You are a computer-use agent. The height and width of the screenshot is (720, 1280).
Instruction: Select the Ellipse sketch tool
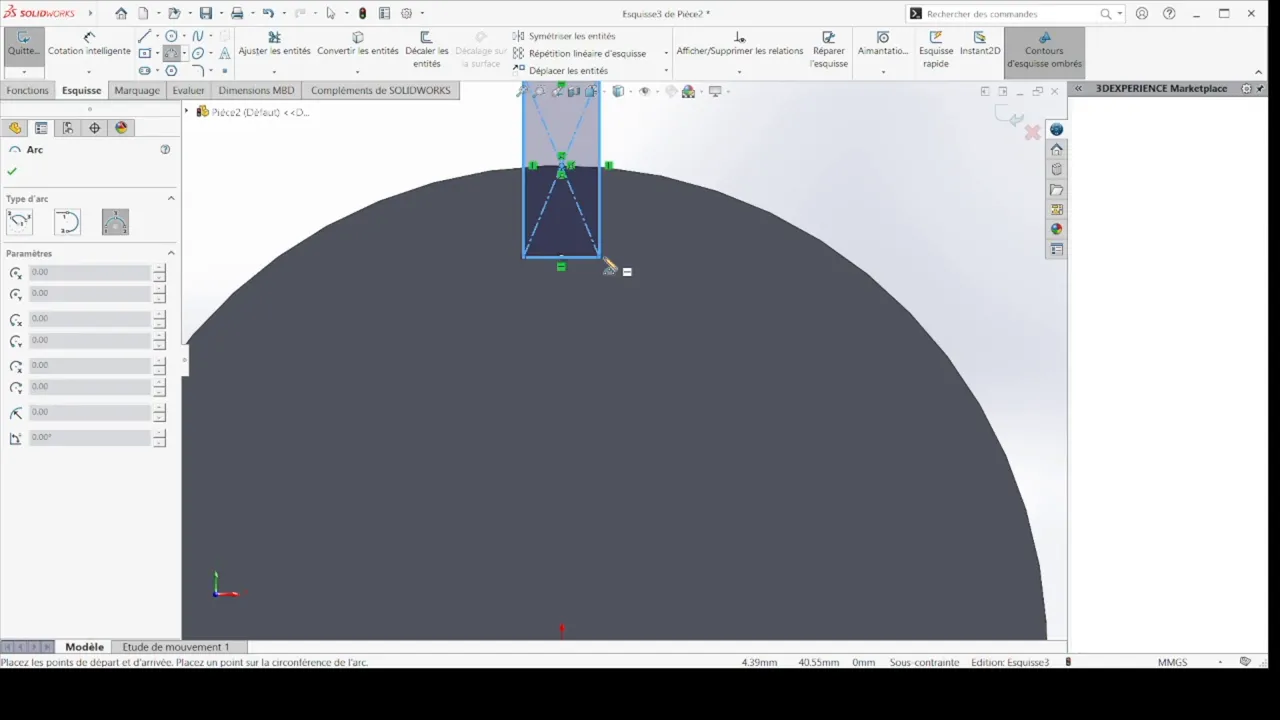[198, 53]
